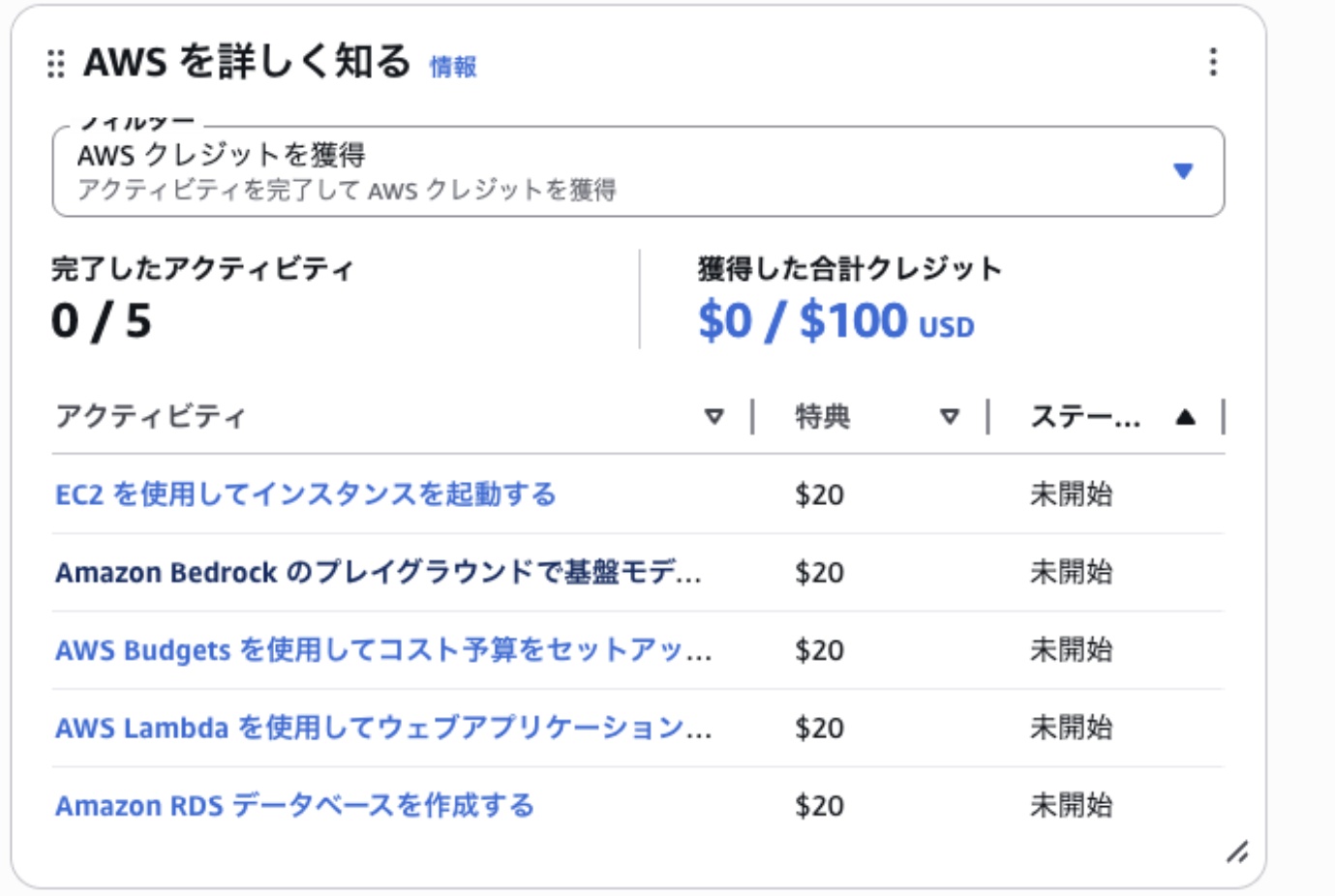The height and width of the screenshot is (896, 1335).
Task: Click the 特典 column header
Action: [x=822, y=417]
